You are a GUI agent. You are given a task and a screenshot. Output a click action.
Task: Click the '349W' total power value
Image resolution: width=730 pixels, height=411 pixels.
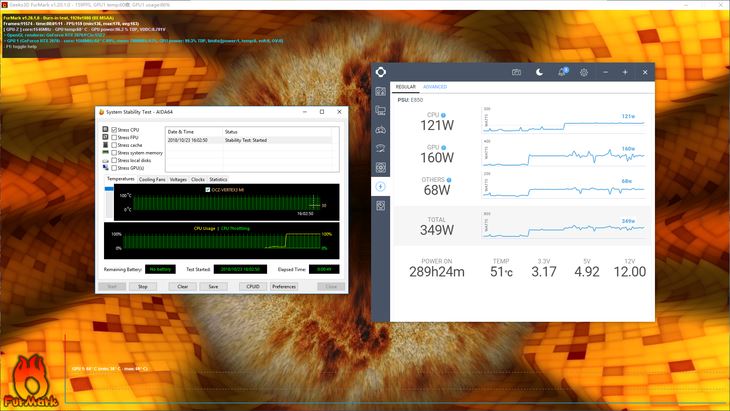click(437, 230)
